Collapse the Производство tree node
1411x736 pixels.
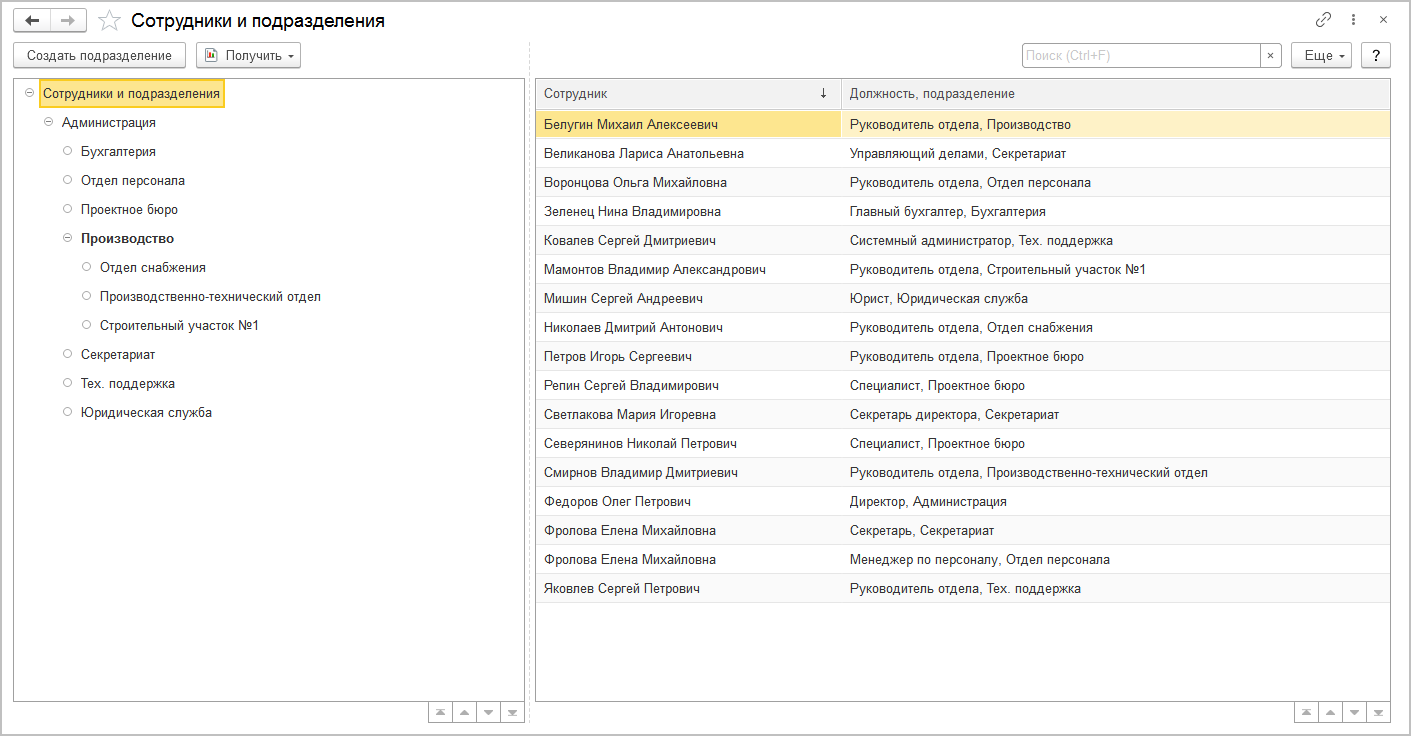click(68, 239)
